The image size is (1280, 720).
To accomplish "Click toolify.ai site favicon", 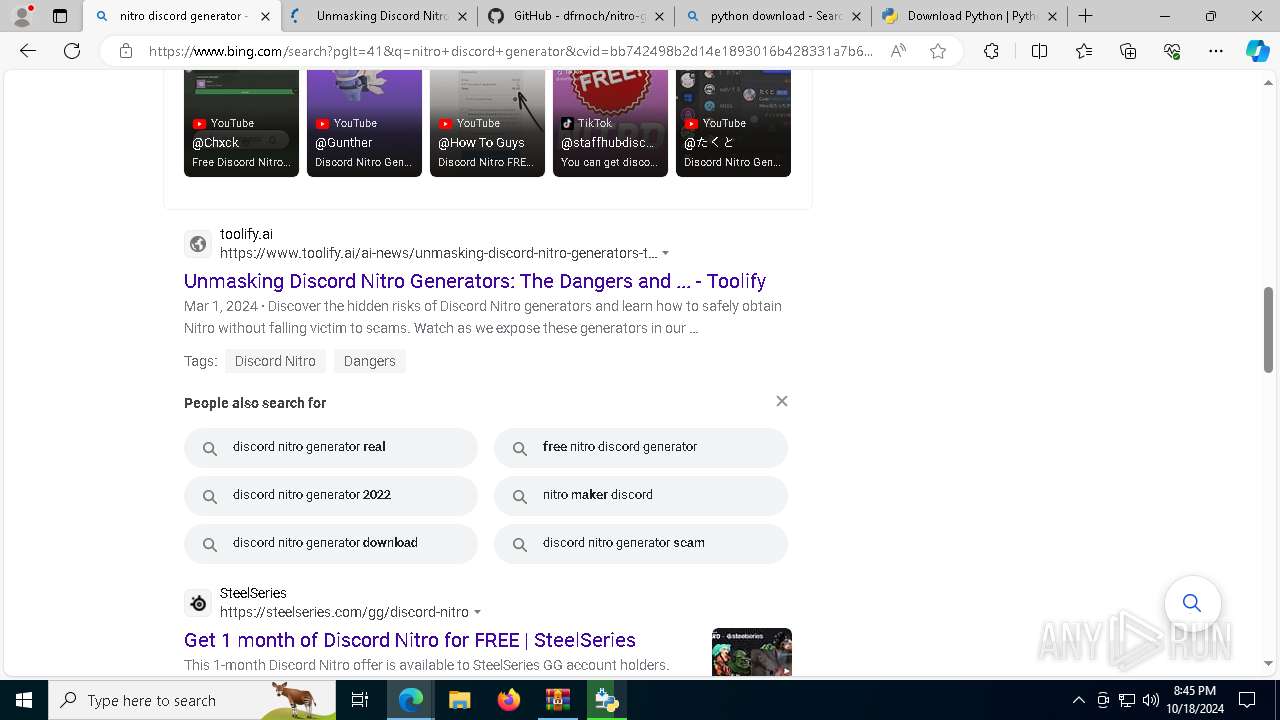I will click(198, 244).
